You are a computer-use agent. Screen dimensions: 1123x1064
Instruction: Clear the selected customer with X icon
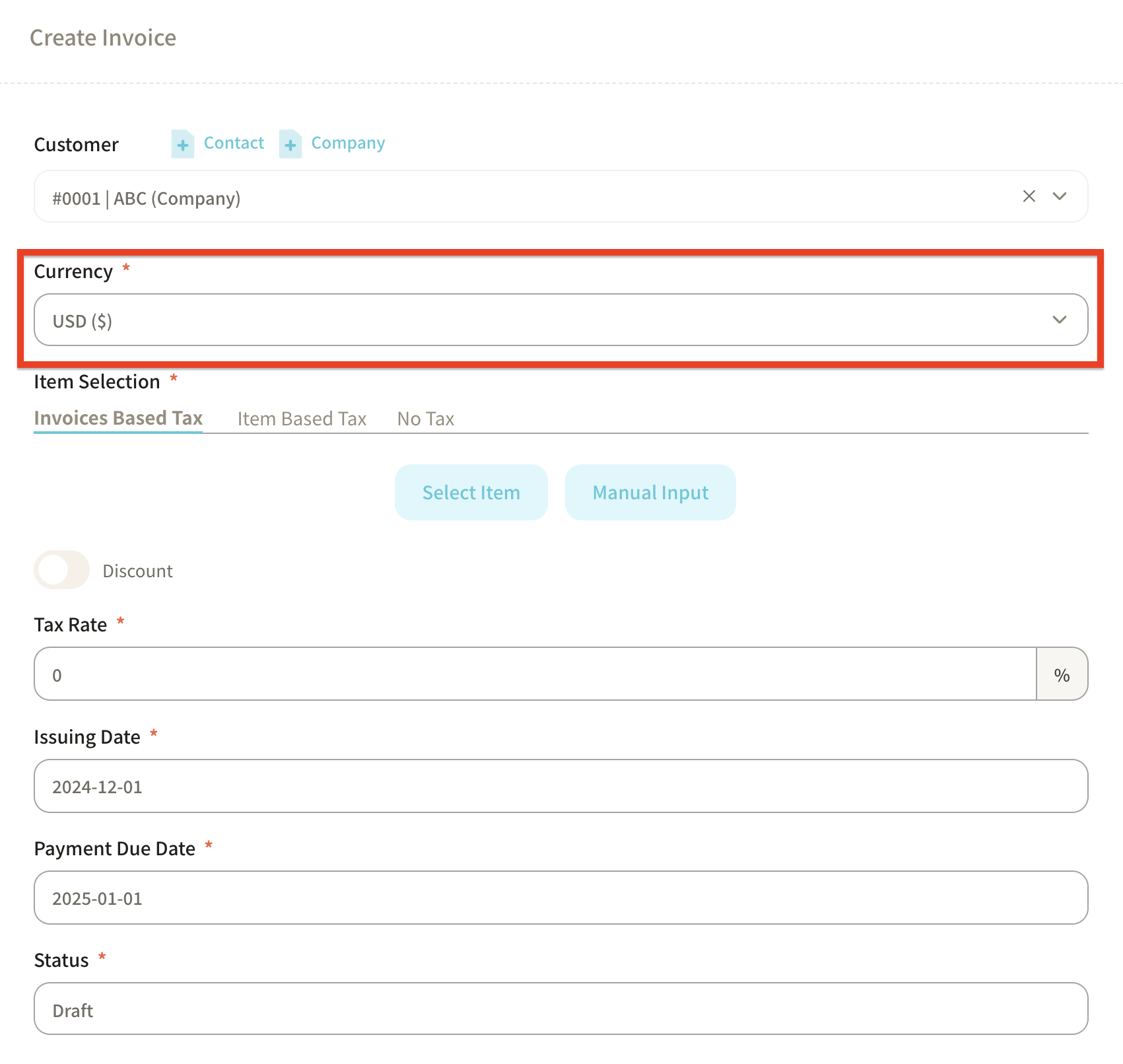click(x=1029, y=196)
